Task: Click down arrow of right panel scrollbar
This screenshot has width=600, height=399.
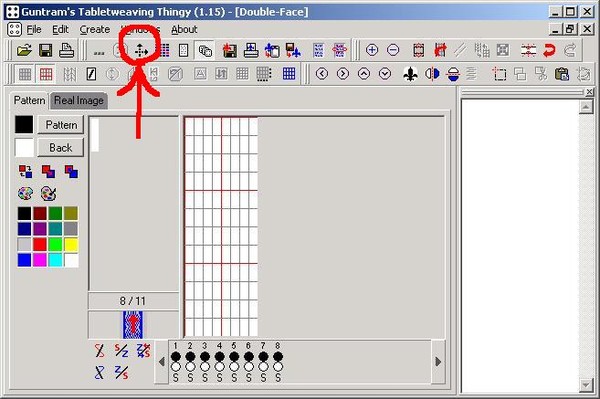Action: click(586, 384)
